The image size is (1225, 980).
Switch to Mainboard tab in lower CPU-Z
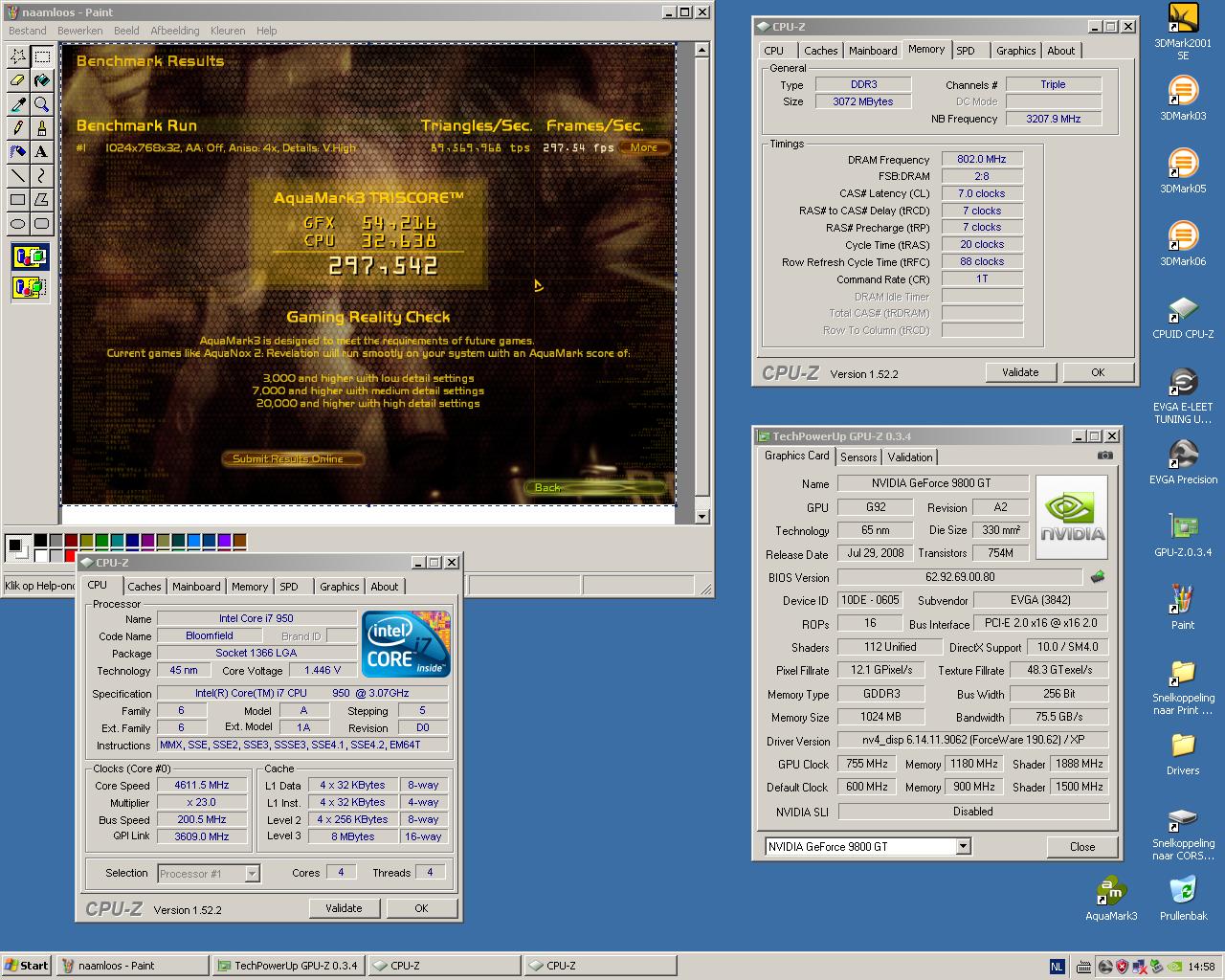click(x=196, y=587)
